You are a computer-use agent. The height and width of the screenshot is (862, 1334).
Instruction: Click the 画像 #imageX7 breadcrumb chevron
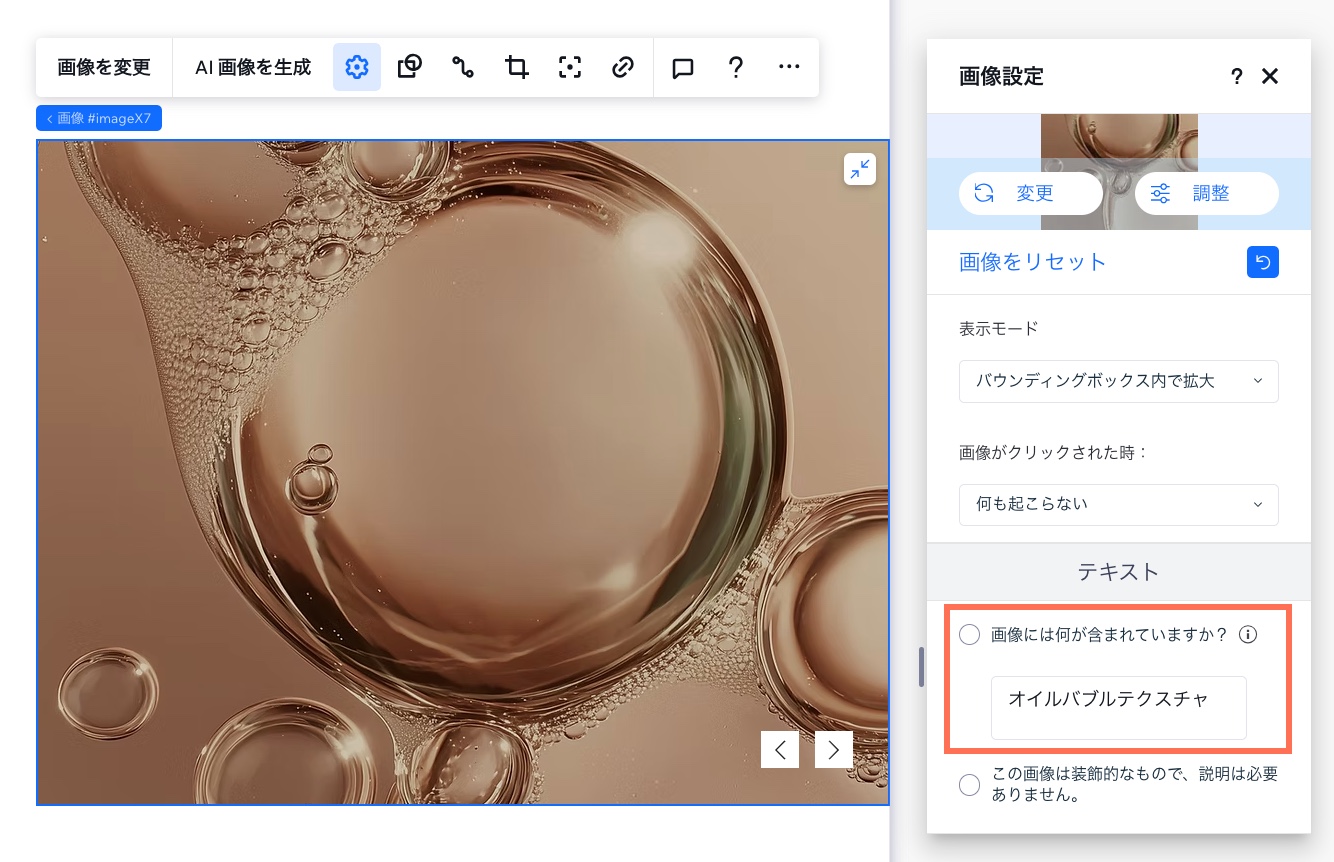point(50,118)
